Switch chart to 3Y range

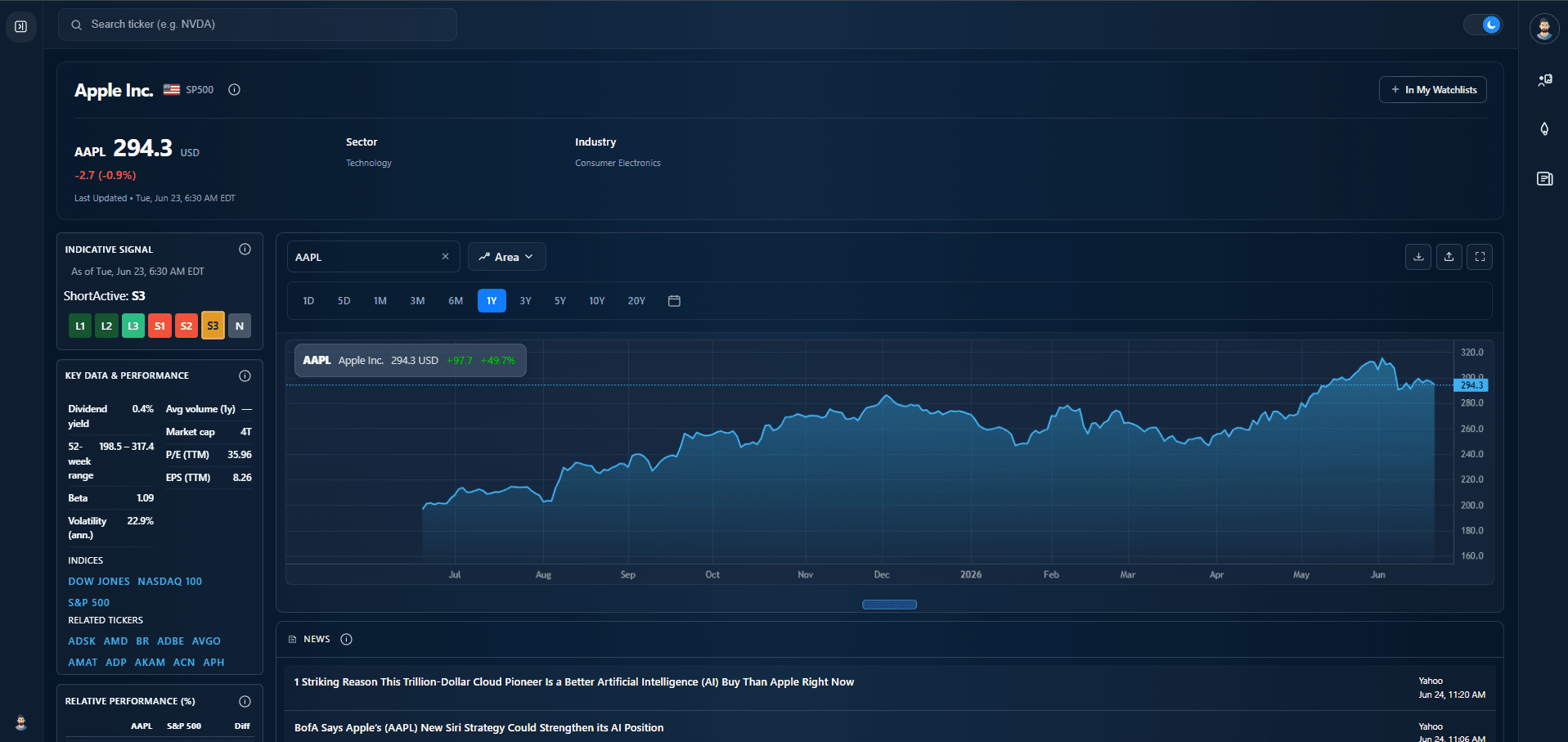tap(525, 301)
